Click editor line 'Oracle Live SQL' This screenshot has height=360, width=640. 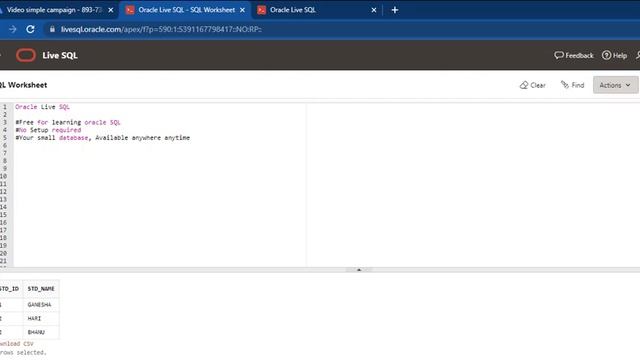pyautogui.click(x=42, y=107)
